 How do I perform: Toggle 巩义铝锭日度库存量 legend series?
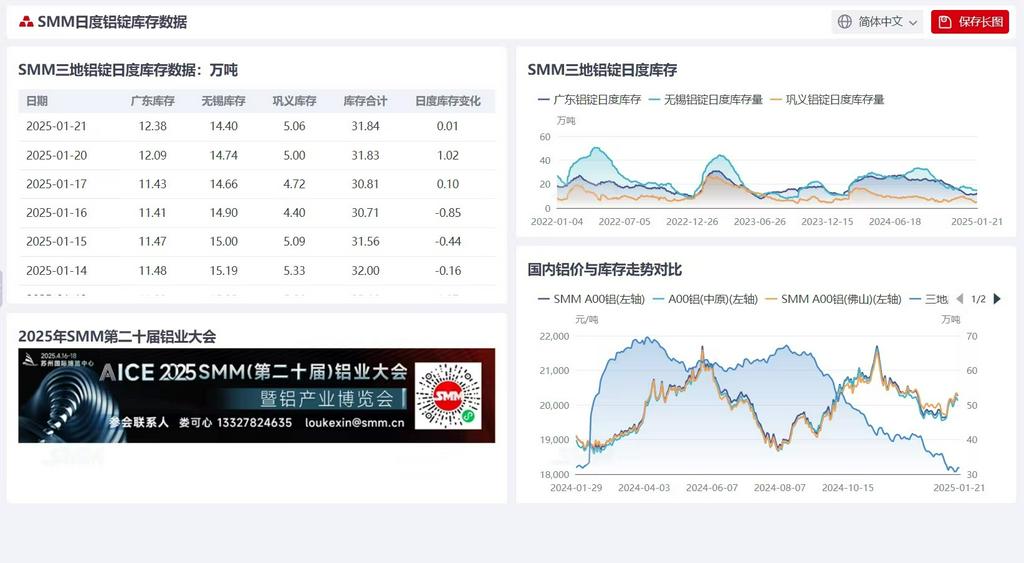coord(827,99)
